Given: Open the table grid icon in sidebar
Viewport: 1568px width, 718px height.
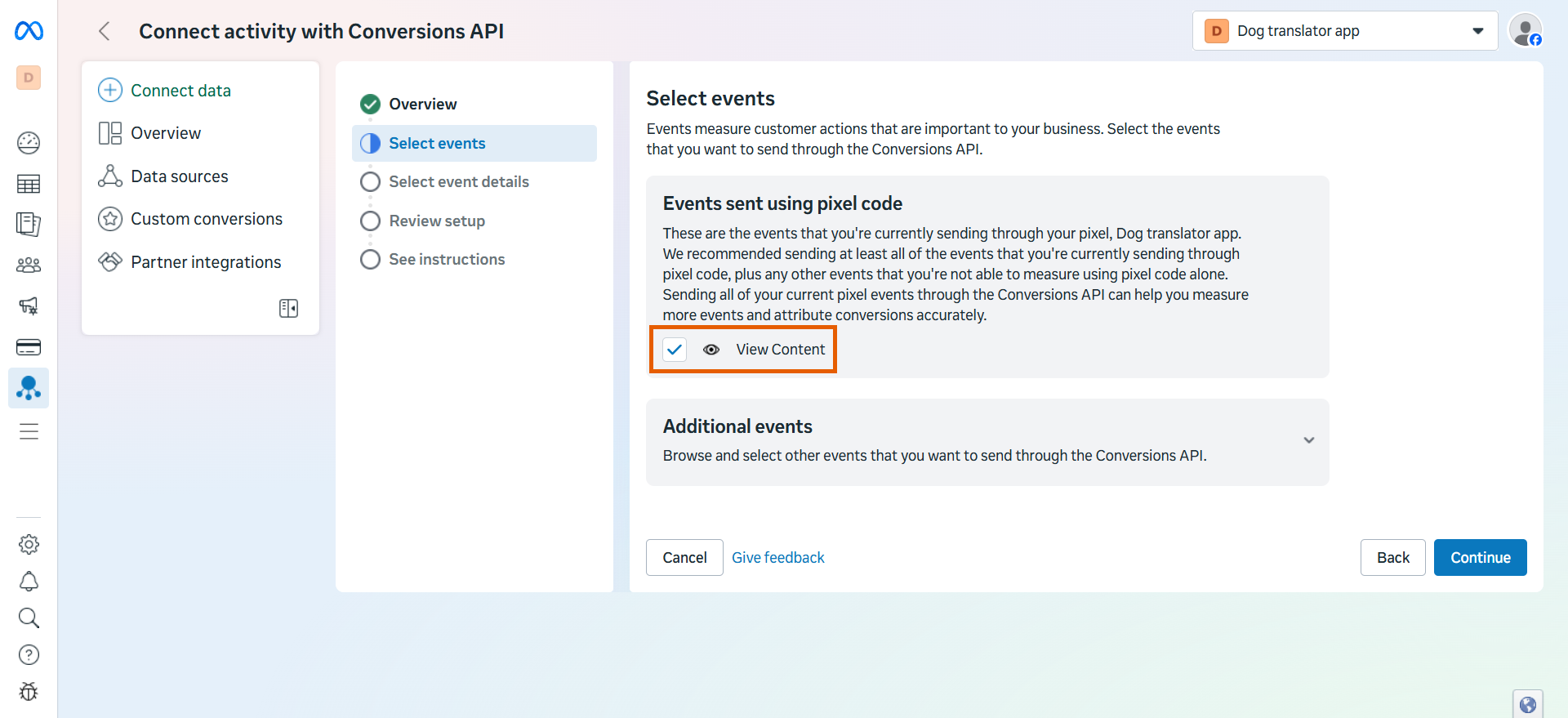Looking at the screenshot, I should click(29, 184).
